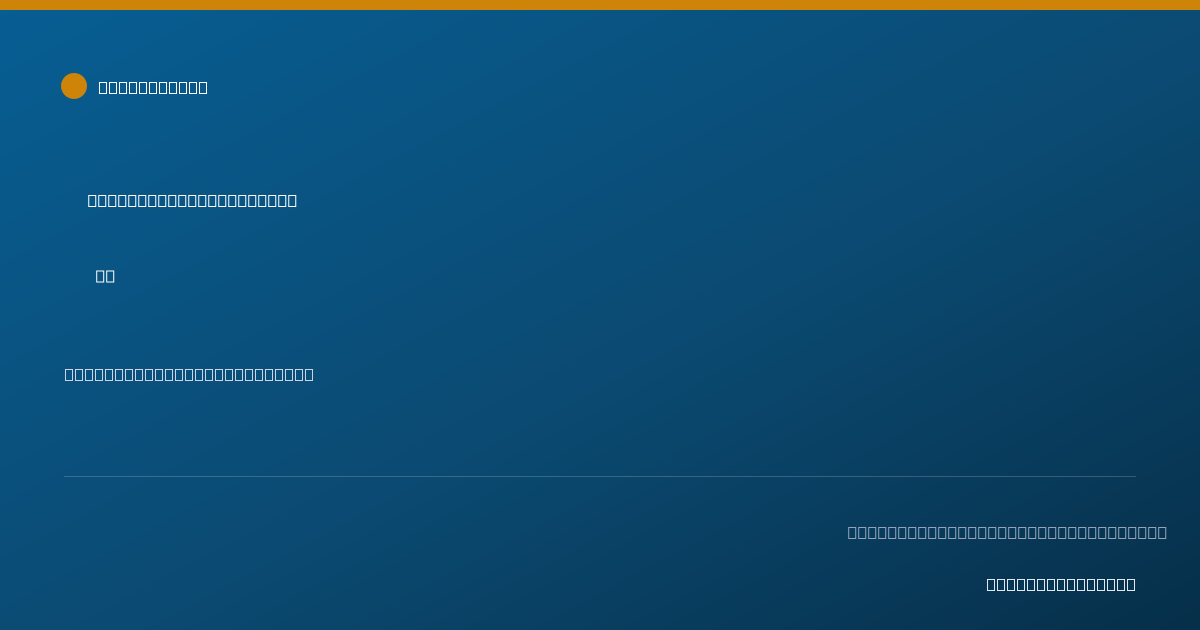Select the brand text beside the orange circle

coord(153,87)
